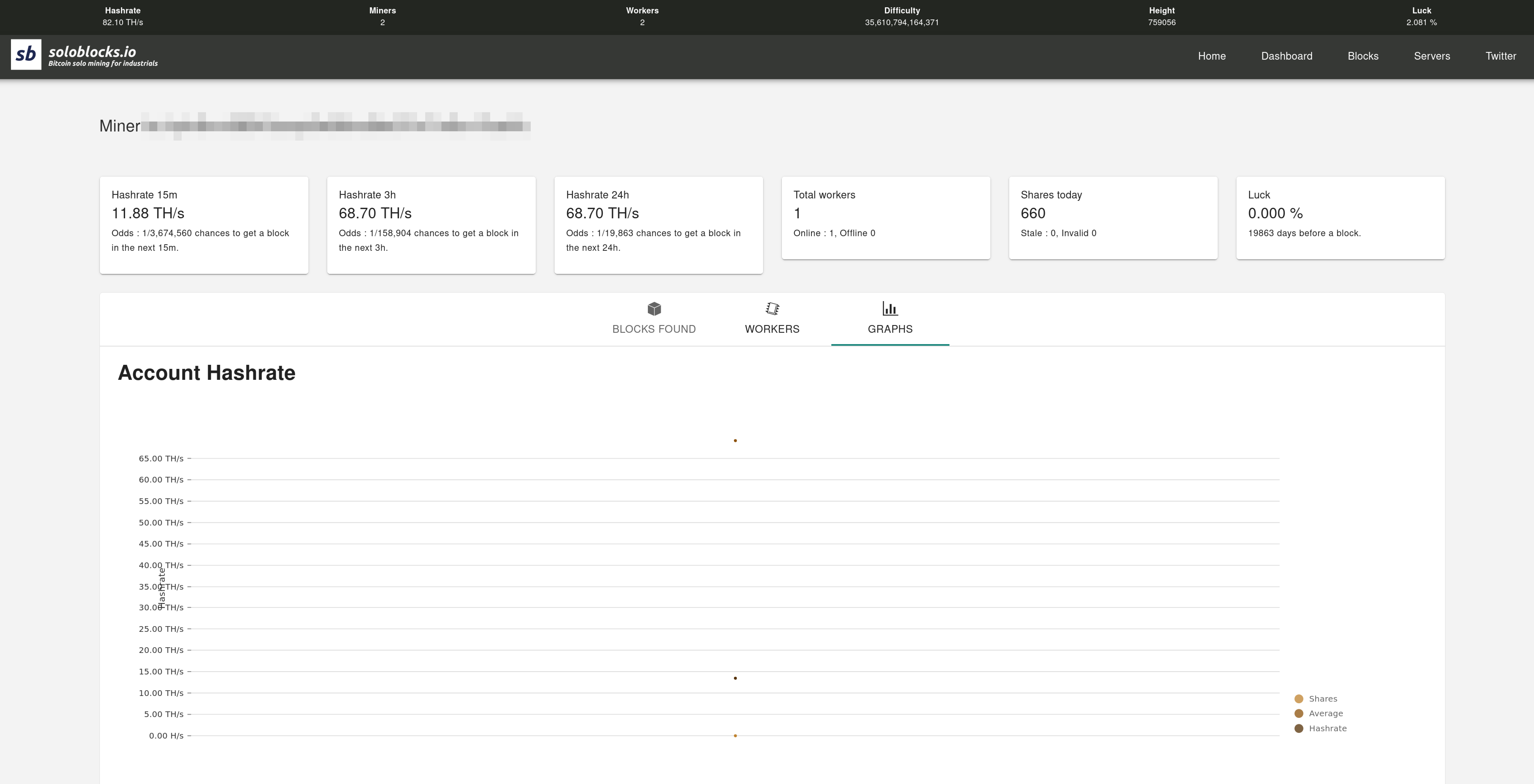Switch to the BLOCKS FOUND tab
The width and height of the screenshot is (1534, 784).
pyautogui.click(x=654, y=319)
